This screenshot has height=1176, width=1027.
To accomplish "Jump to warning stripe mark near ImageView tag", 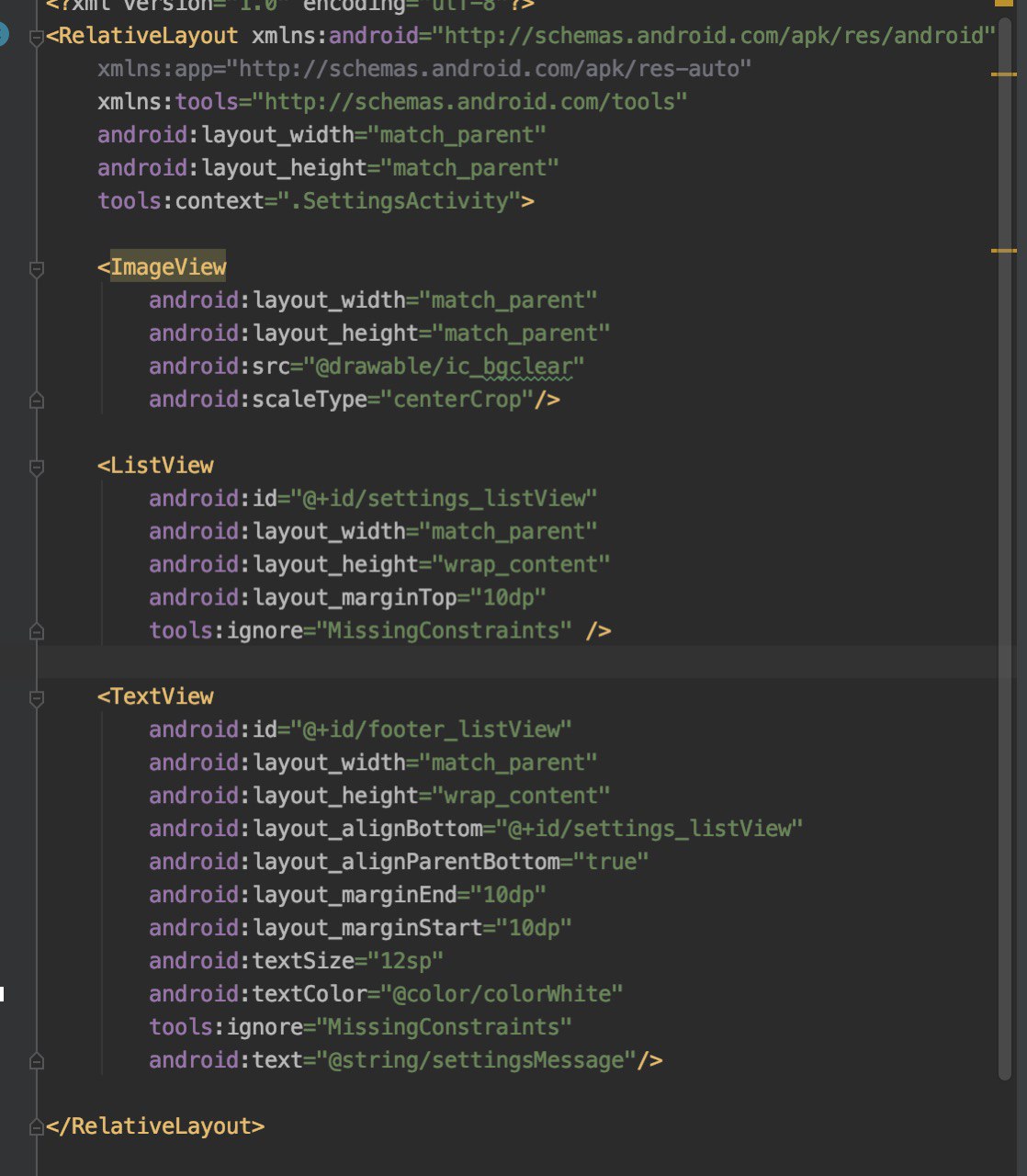I will click(x=1004, y=250).
